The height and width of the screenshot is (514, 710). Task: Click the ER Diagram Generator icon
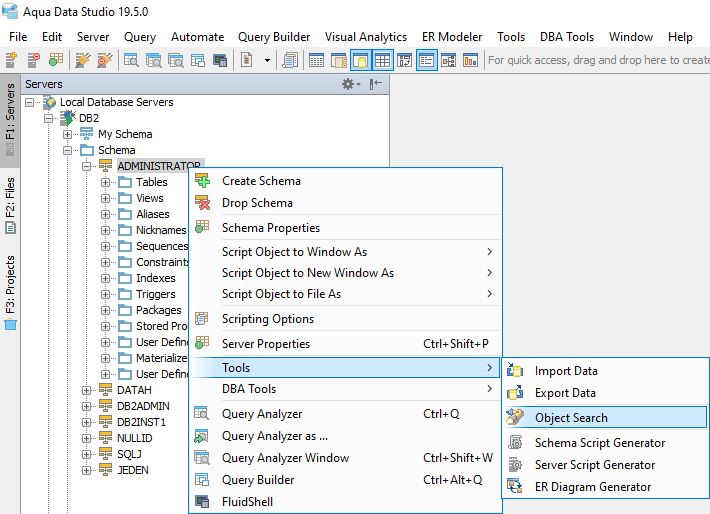click(515, 487)
